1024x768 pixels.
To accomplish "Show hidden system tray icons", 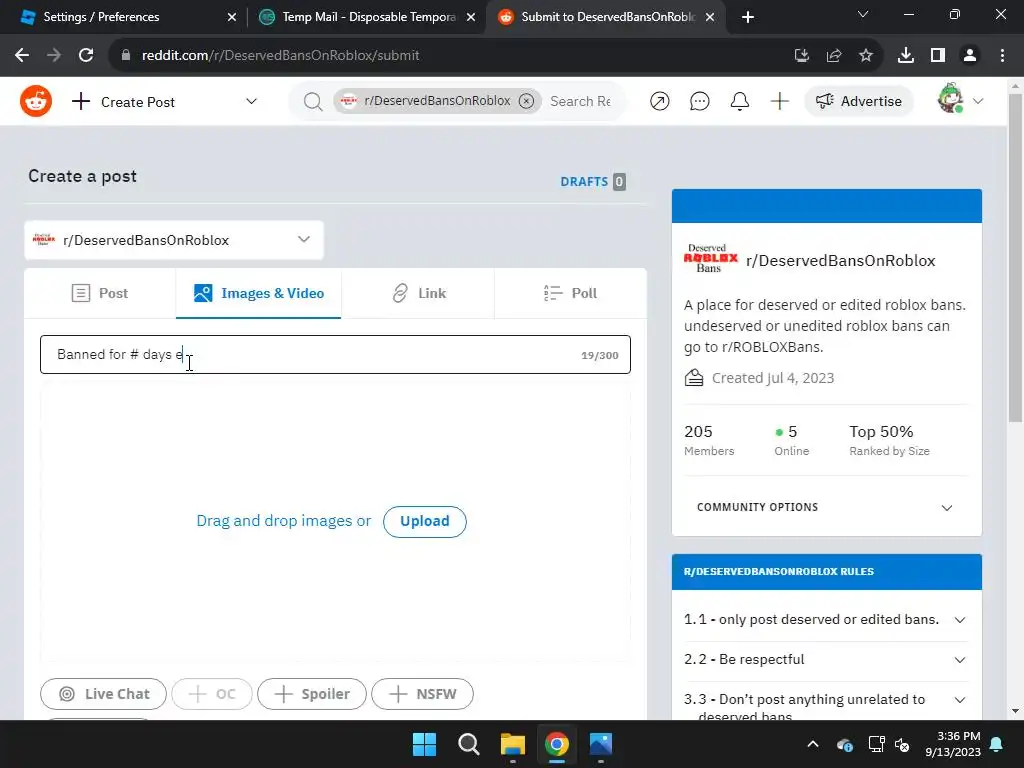I will (813, 744).
